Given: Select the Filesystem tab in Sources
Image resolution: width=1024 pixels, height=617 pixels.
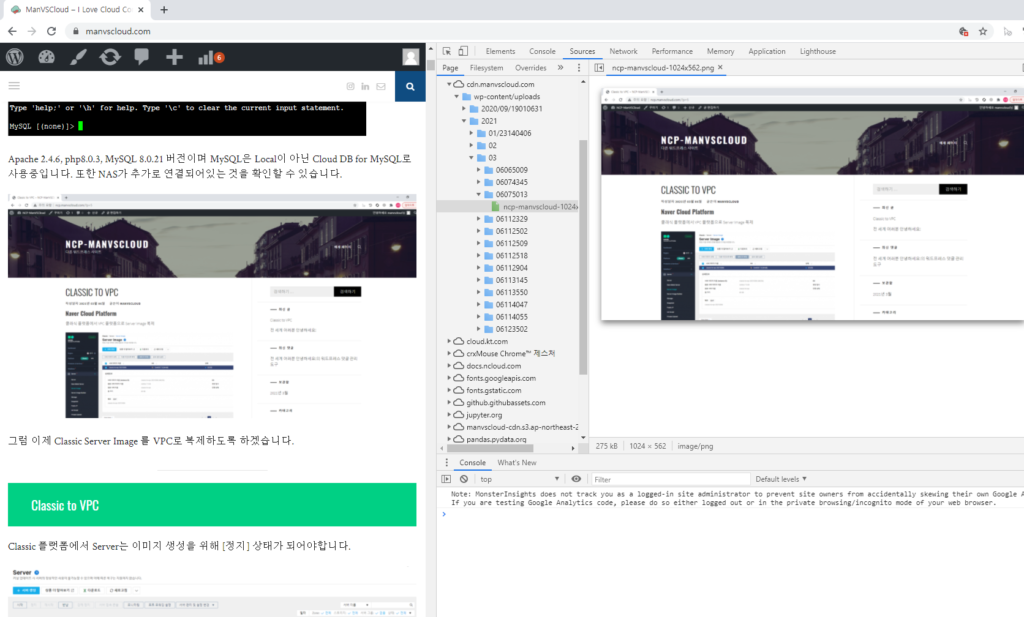Looking at the screenshot, I should coord(487,68).
